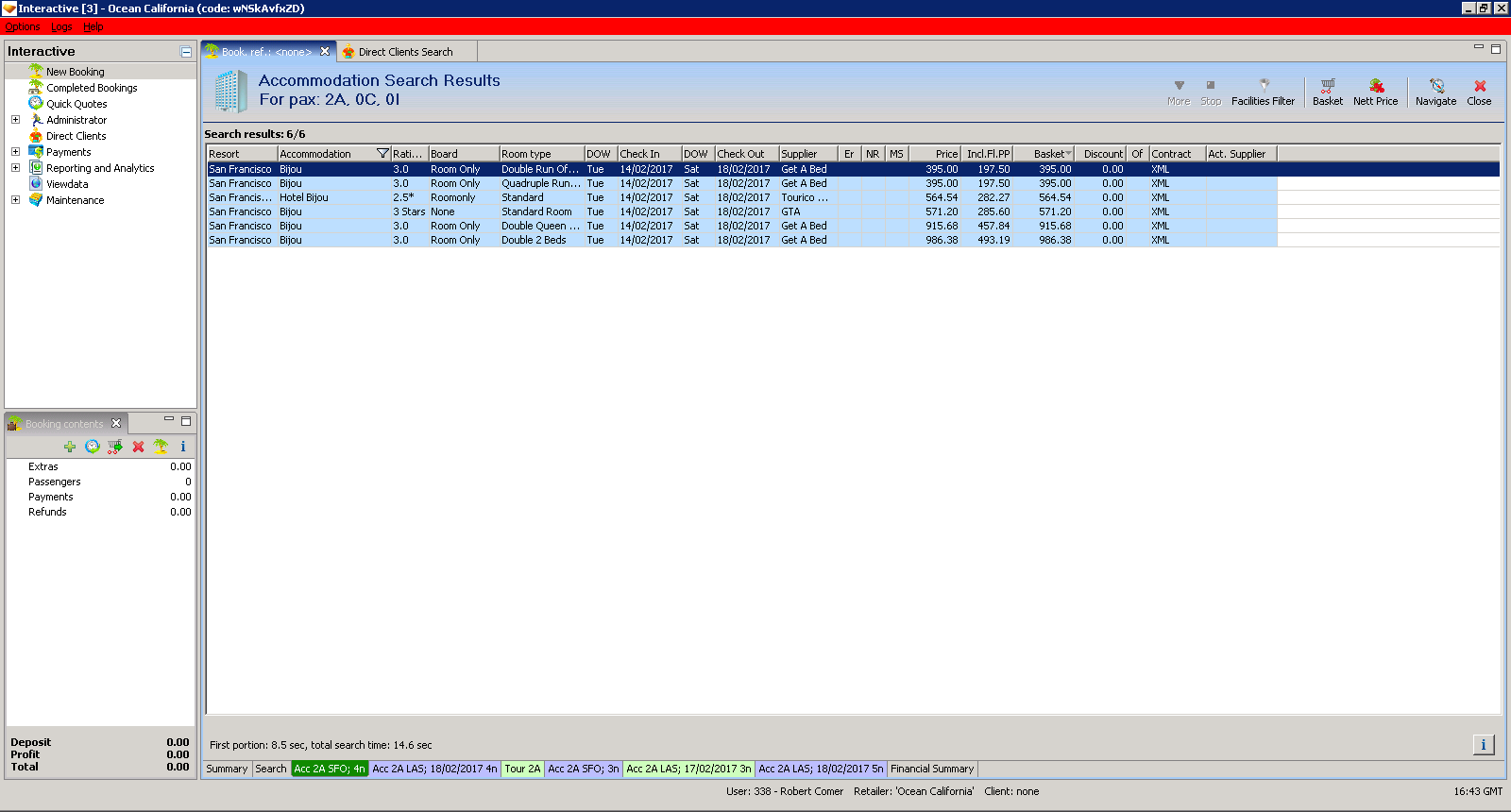Click the info button beside search time
The width and height of the screenshot is (1511, 812).
tap(1483, 745)
